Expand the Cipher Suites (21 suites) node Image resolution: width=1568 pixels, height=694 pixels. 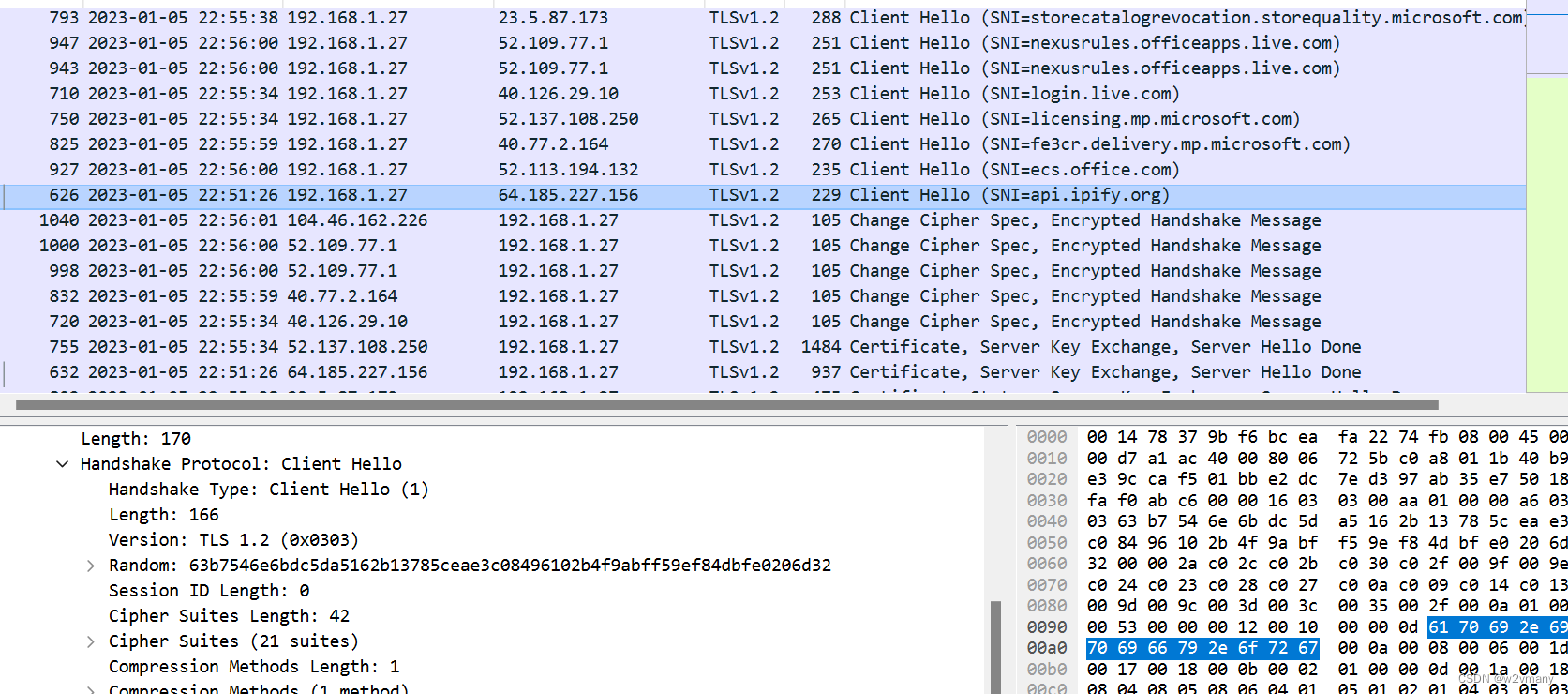(x=90, y=641)
